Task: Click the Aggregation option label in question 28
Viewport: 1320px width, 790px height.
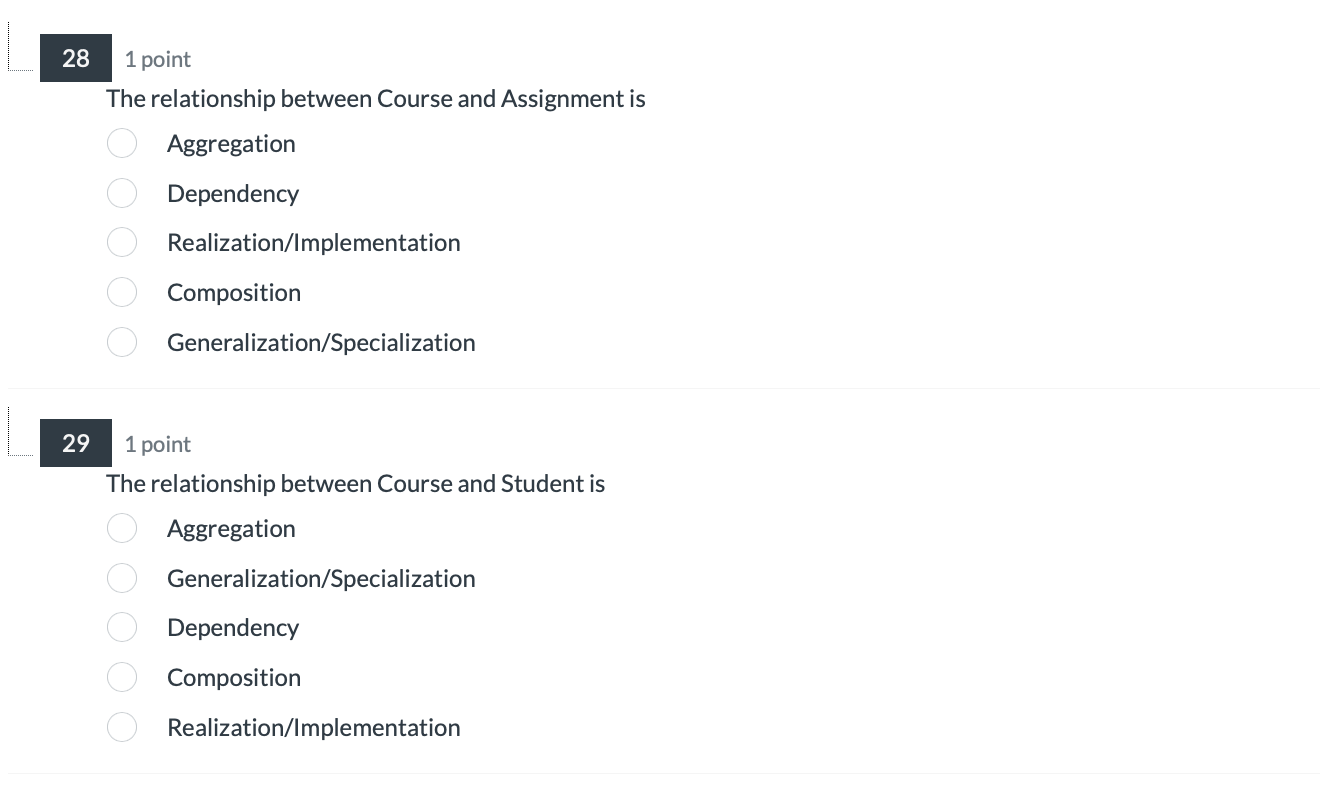Action: pos(231,143)
